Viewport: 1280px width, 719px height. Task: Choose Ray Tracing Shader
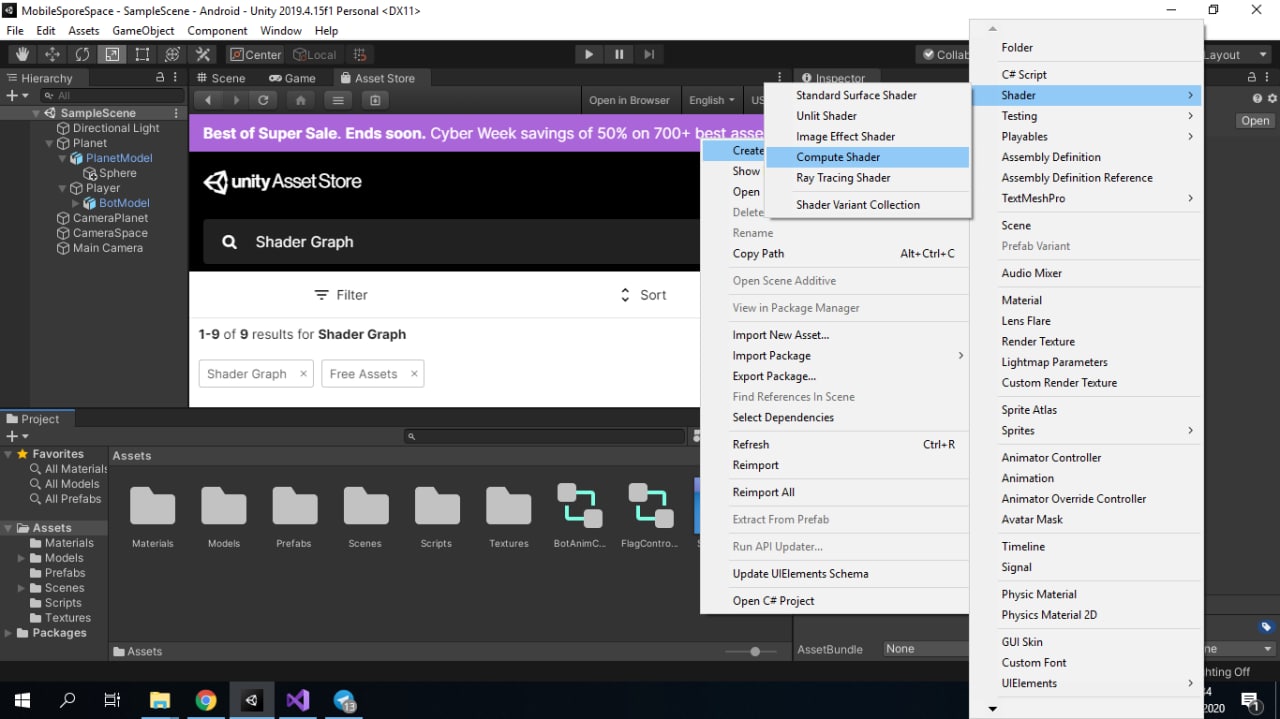point(867,178)
